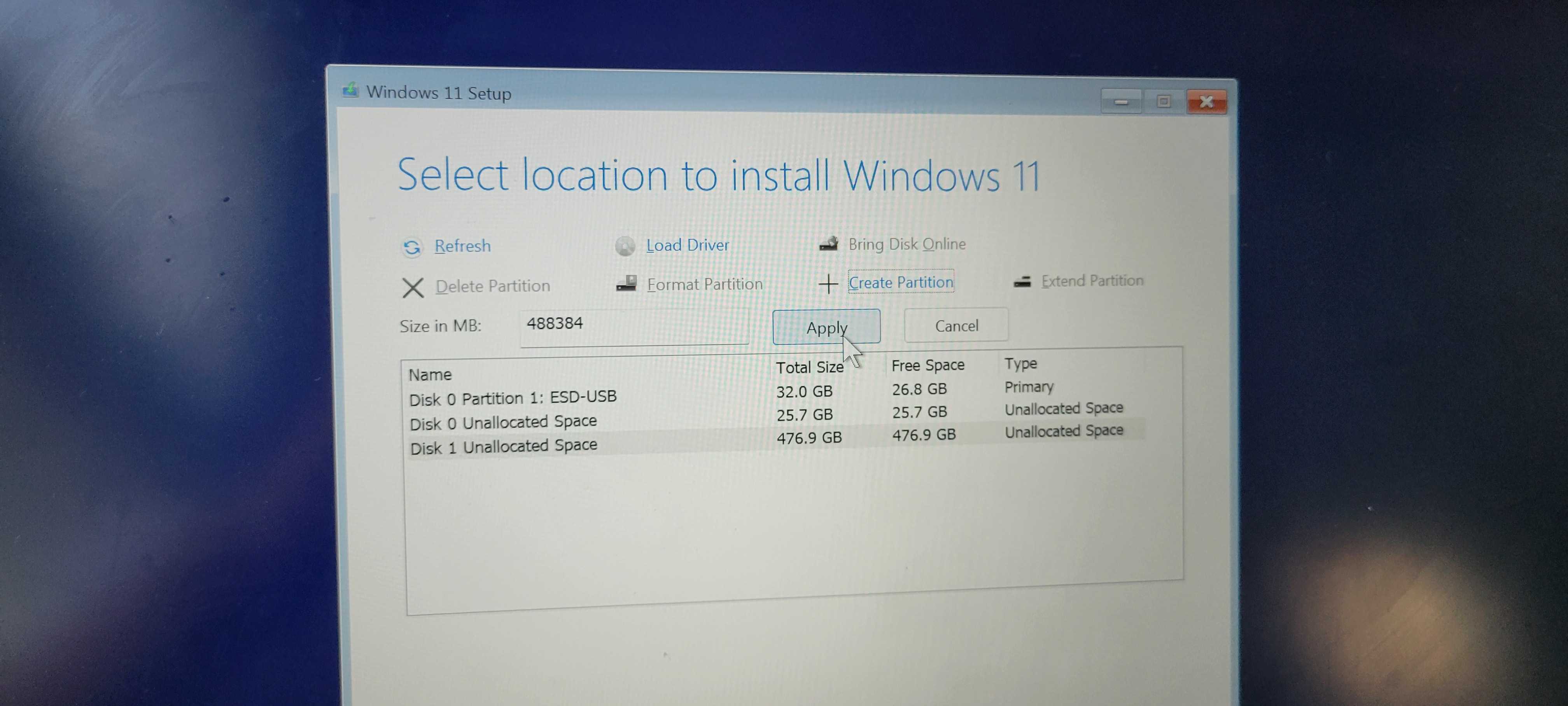This screenshot has height=706, width=1568.
Task: Click the Delete Partition X icon
Action: [x=413, y=287]
